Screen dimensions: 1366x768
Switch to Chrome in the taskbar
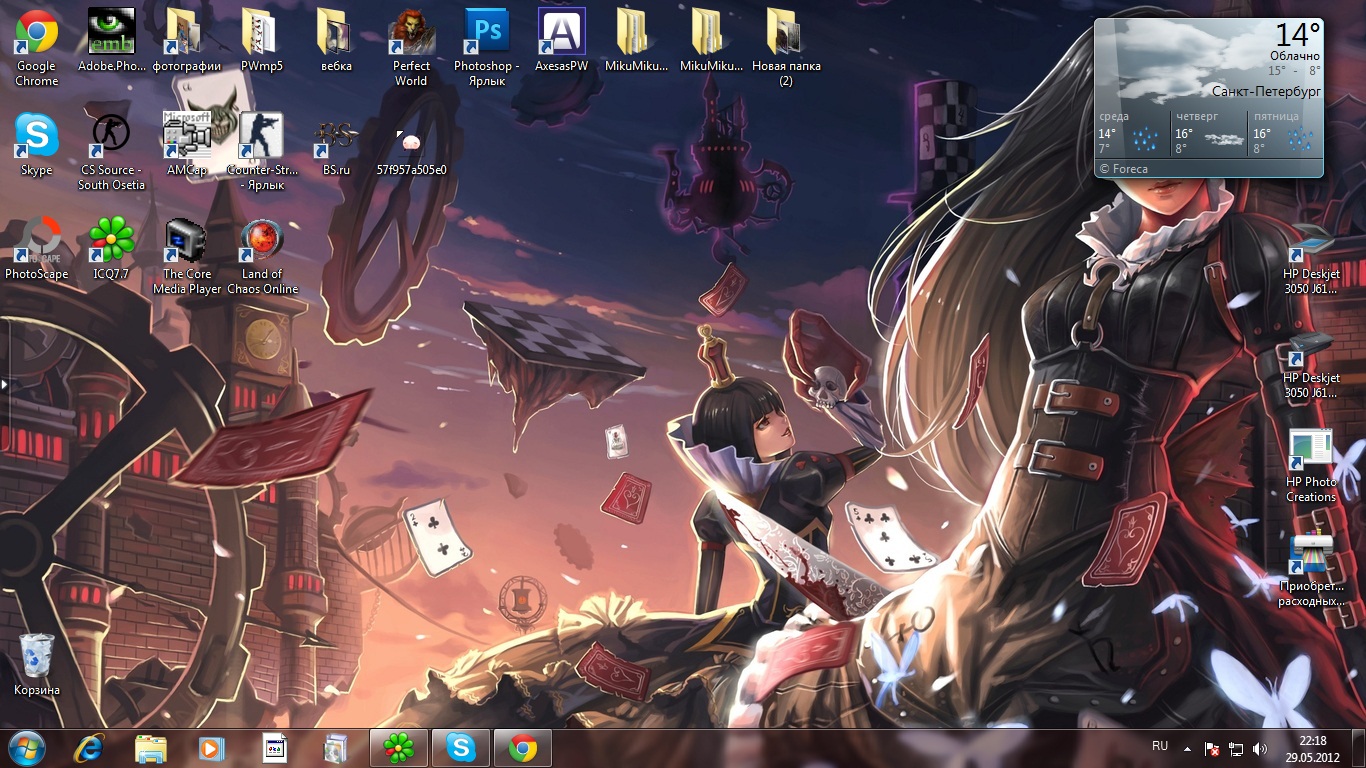click(x=523, y=748)
